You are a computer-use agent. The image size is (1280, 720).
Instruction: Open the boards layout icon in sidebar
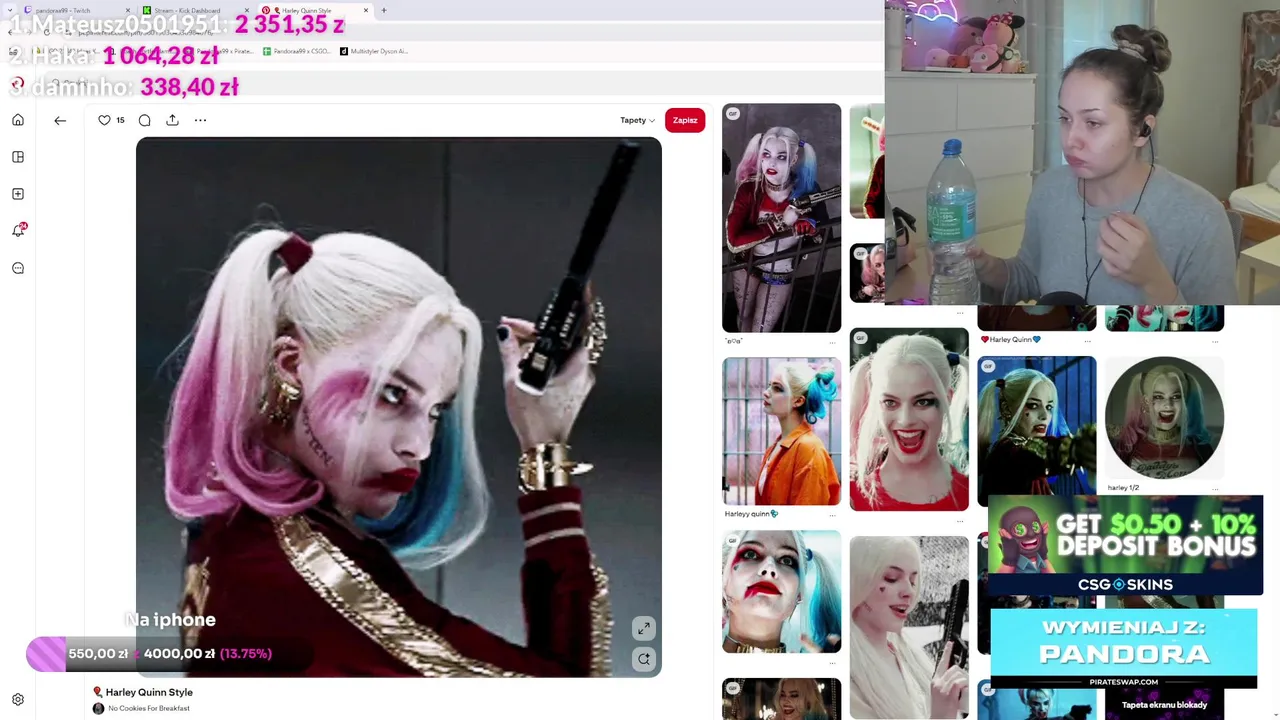pos(18,157)
